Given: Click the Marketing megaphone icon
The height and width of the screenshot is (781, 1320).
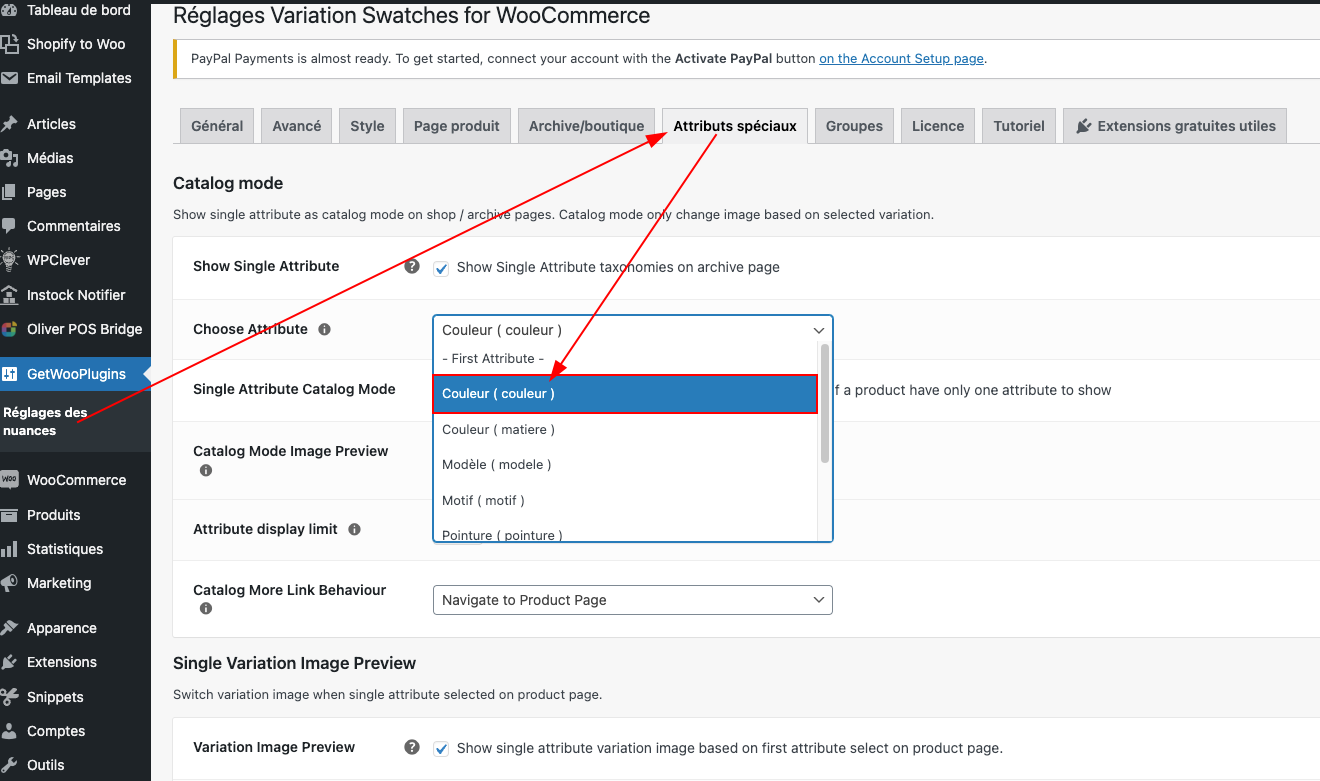Looking at the screenshot, I should coord(9,583).
